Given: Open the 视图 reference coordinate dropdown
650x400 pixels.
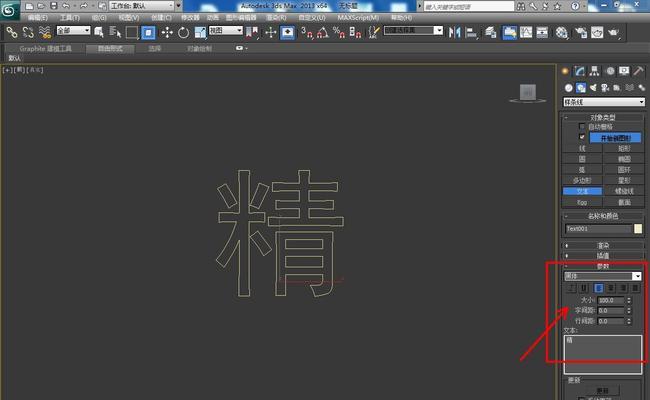Looking at the screenshot, I should tap(226, 30).
